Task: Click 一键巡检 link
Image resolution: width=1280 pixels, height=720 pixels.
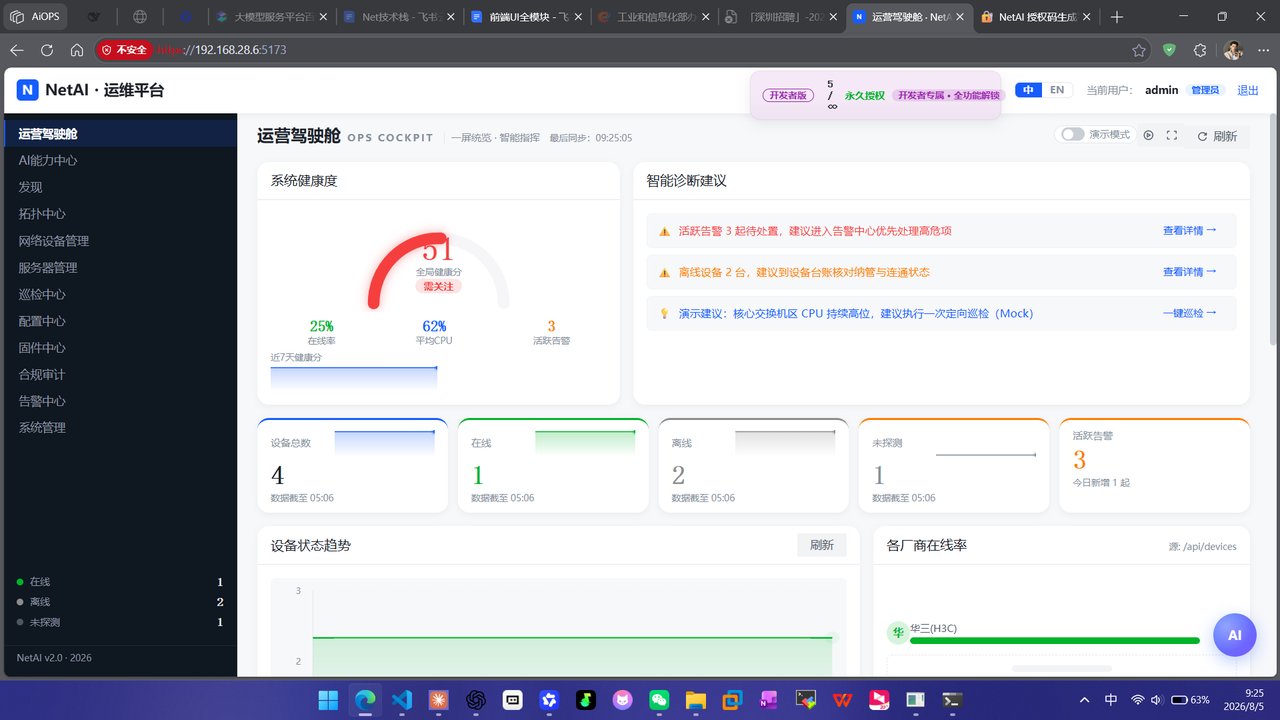Action: pos(1189,313)
